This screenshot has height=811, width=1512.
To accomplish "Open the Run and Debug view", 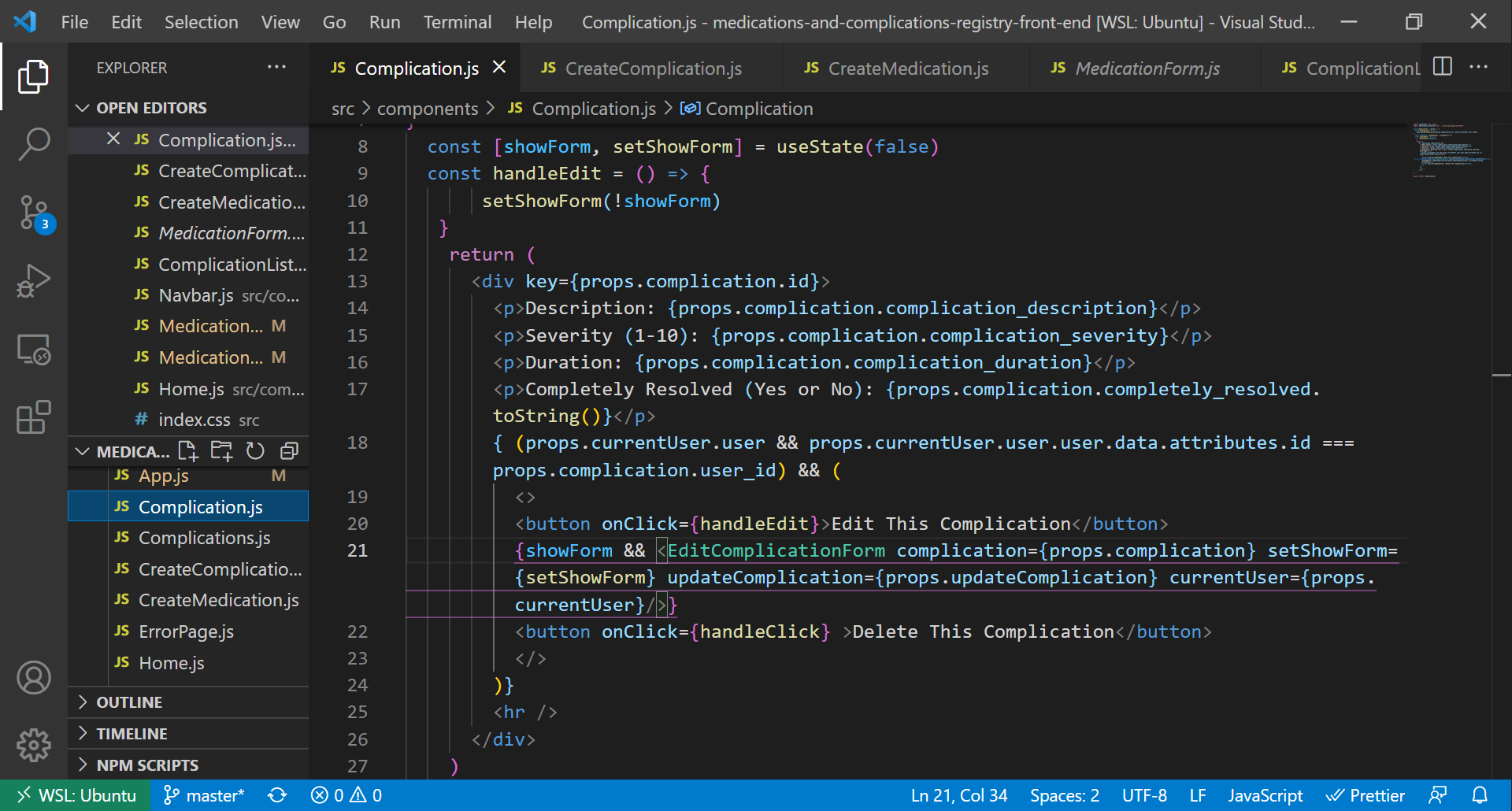I will tap(34, 281).
